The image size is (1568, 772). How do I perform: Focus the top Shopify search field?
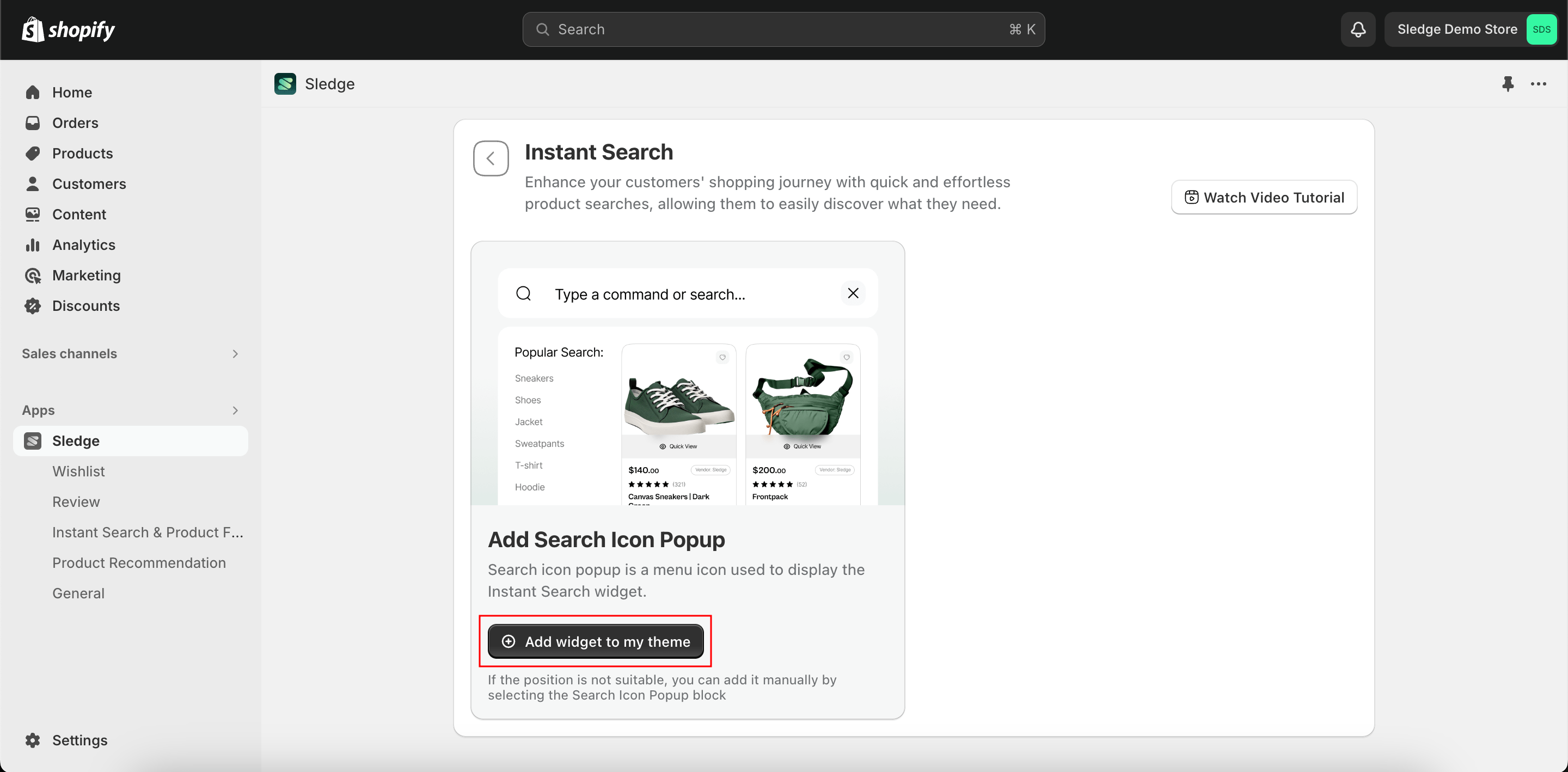[783, 29]
